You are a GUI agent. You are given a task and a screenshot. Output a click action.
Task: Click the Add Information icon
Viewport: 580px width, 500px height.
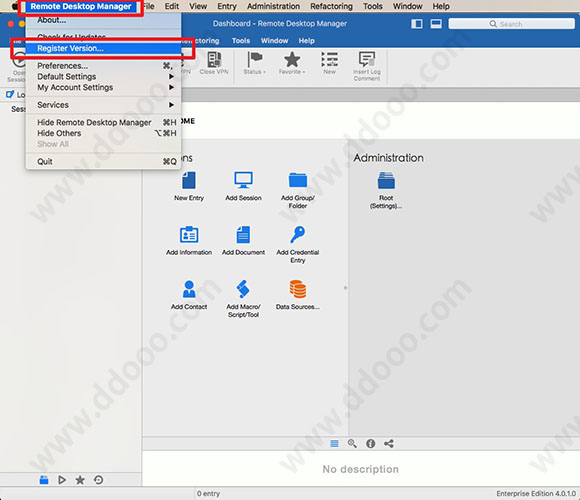[189, 234]
